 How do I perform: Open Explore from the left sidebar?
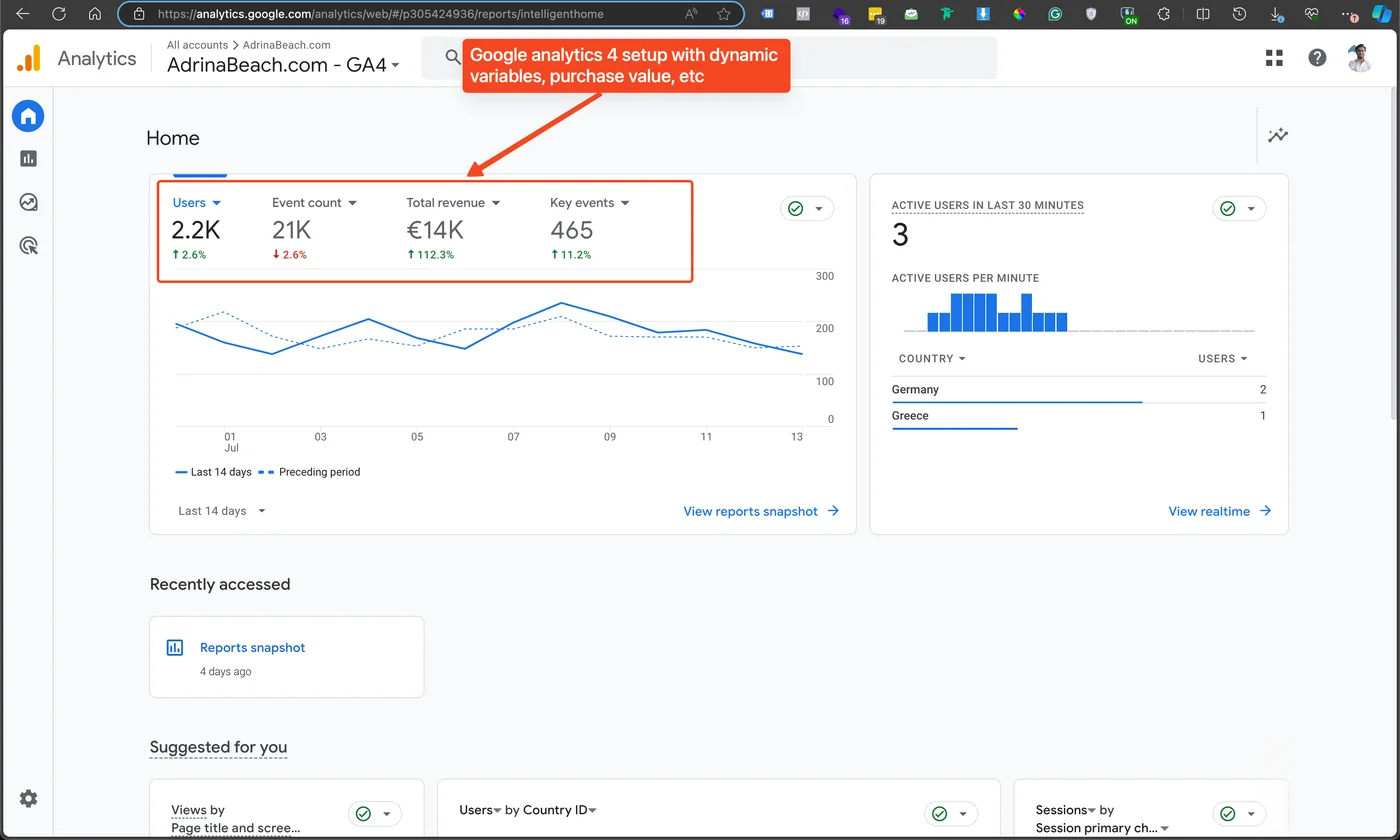click(28, 202)
